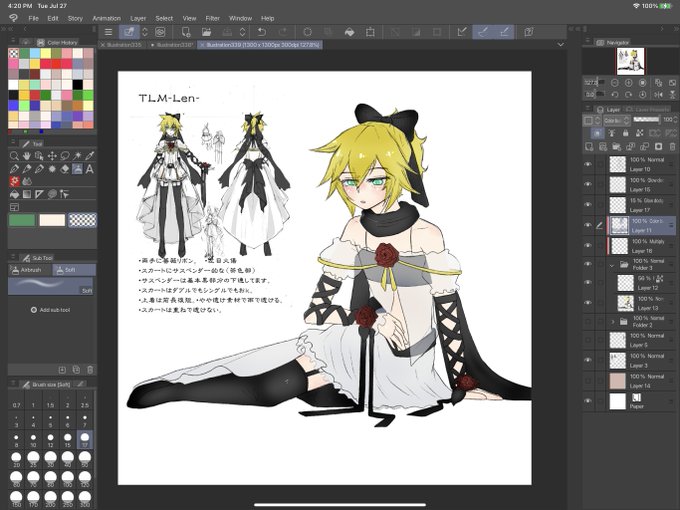
Task: Open the Layer palette menu icon
Action: [588, 109]
